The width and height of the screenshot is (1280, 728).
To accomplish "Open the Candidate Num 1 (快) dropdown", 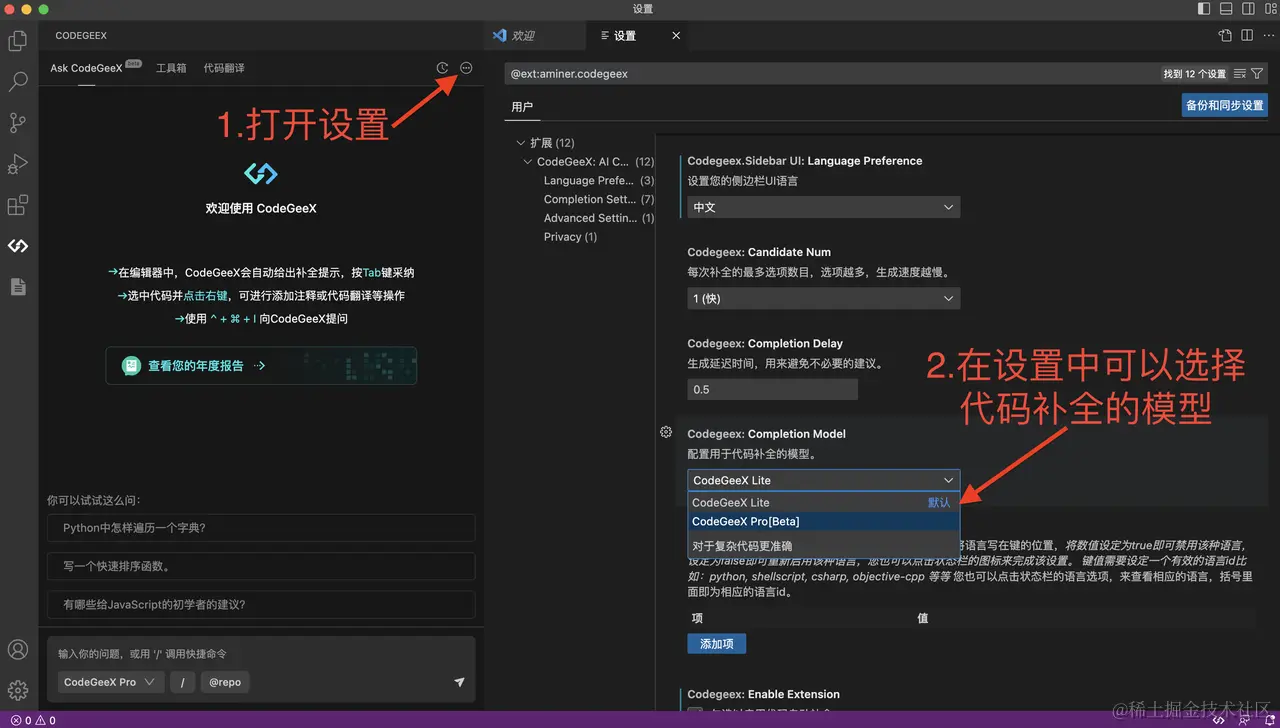I will point(824,298).
